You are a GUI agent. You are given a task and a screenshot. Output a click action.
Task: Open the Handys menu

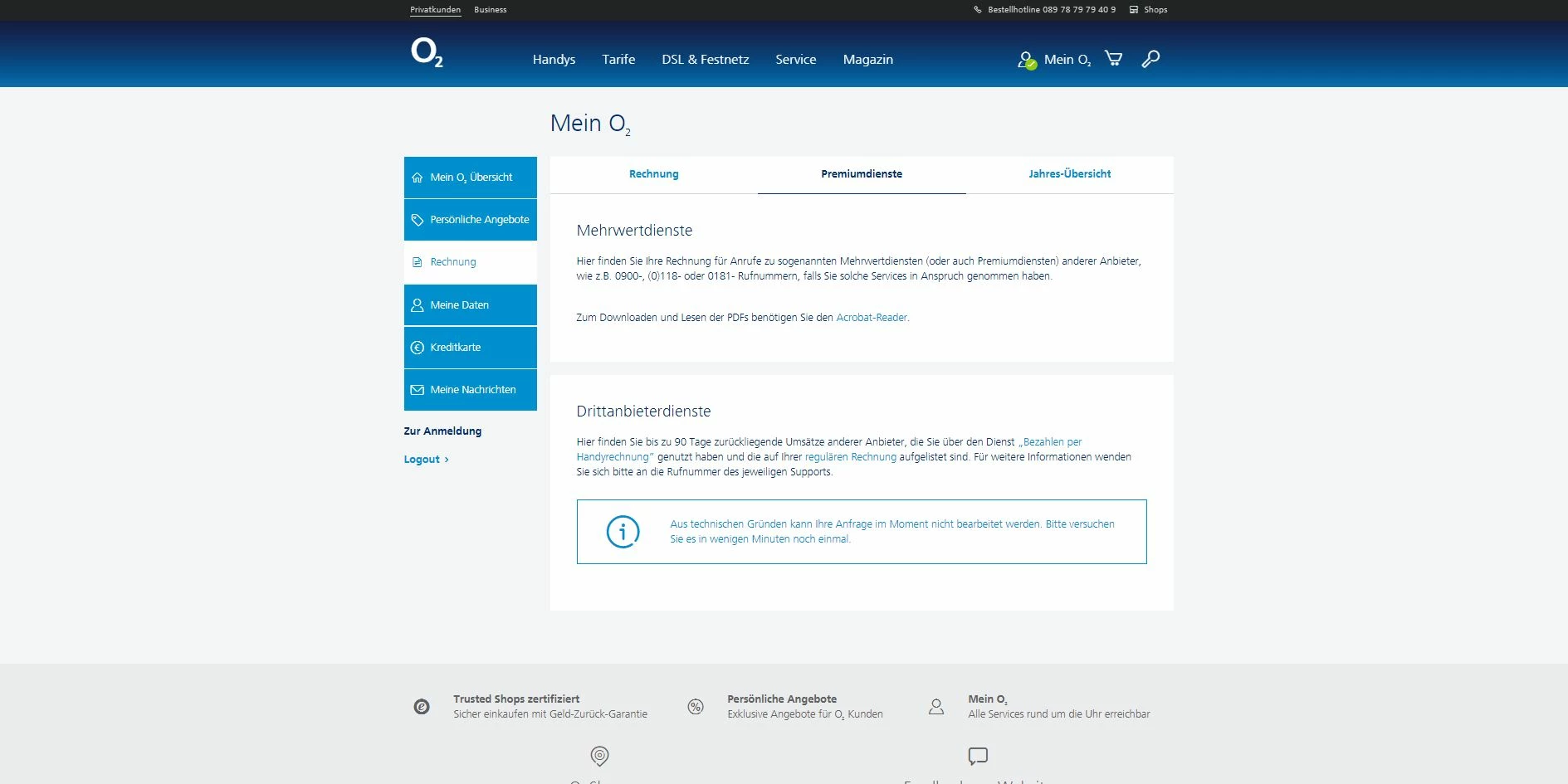pos(554,60)
